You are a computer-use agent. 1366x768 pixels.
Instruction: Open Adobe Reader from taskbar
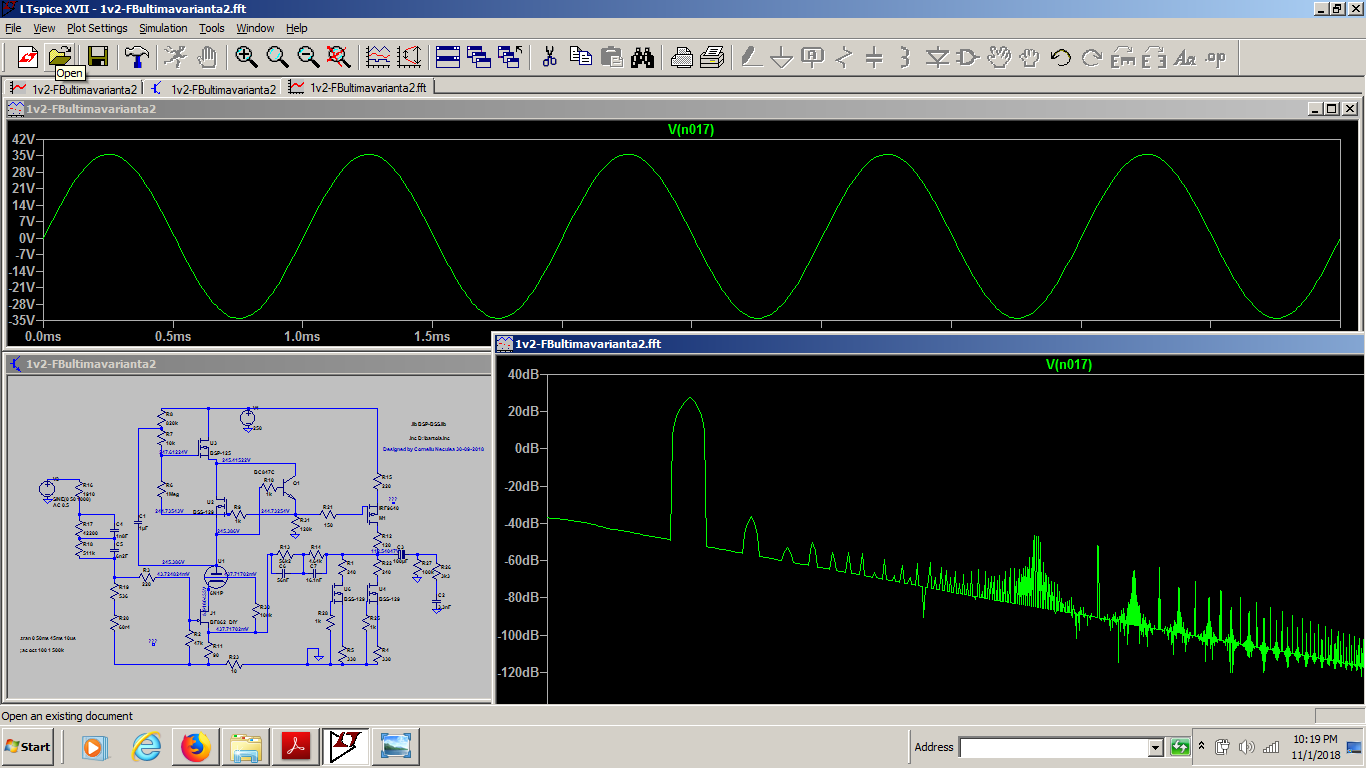coord(296,747)
